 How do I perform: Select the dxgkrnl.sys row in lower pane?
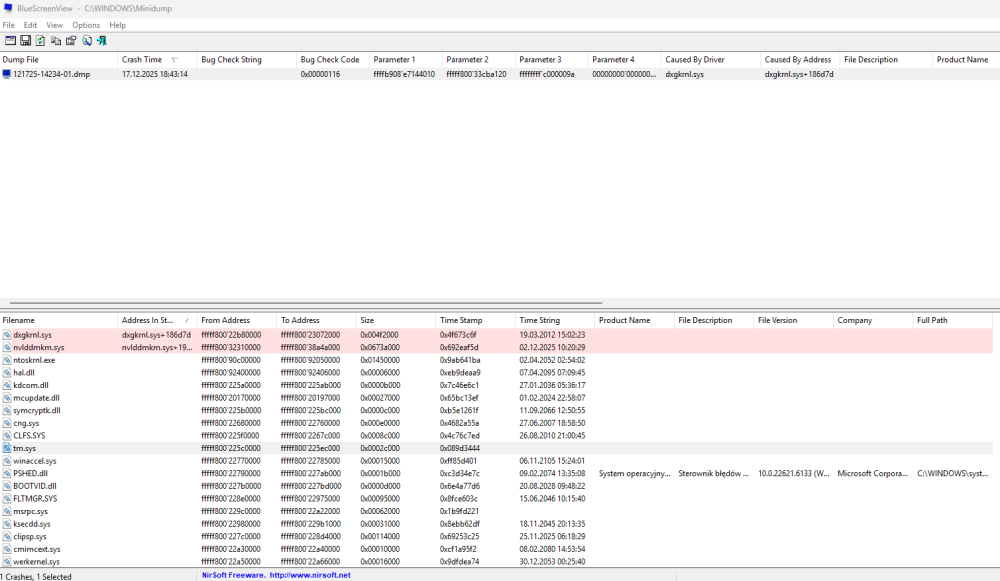[33, 335]
